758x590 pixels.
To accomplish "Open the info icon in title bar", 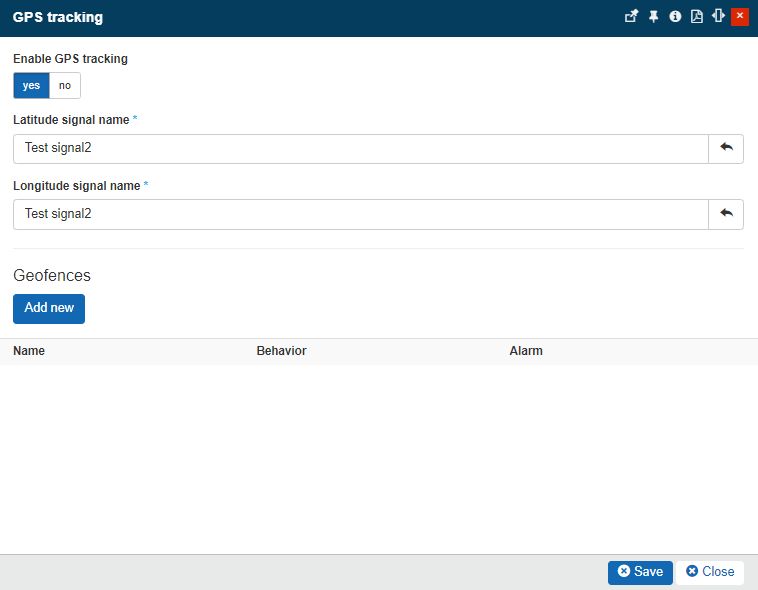I will click(x=675, y=17).
